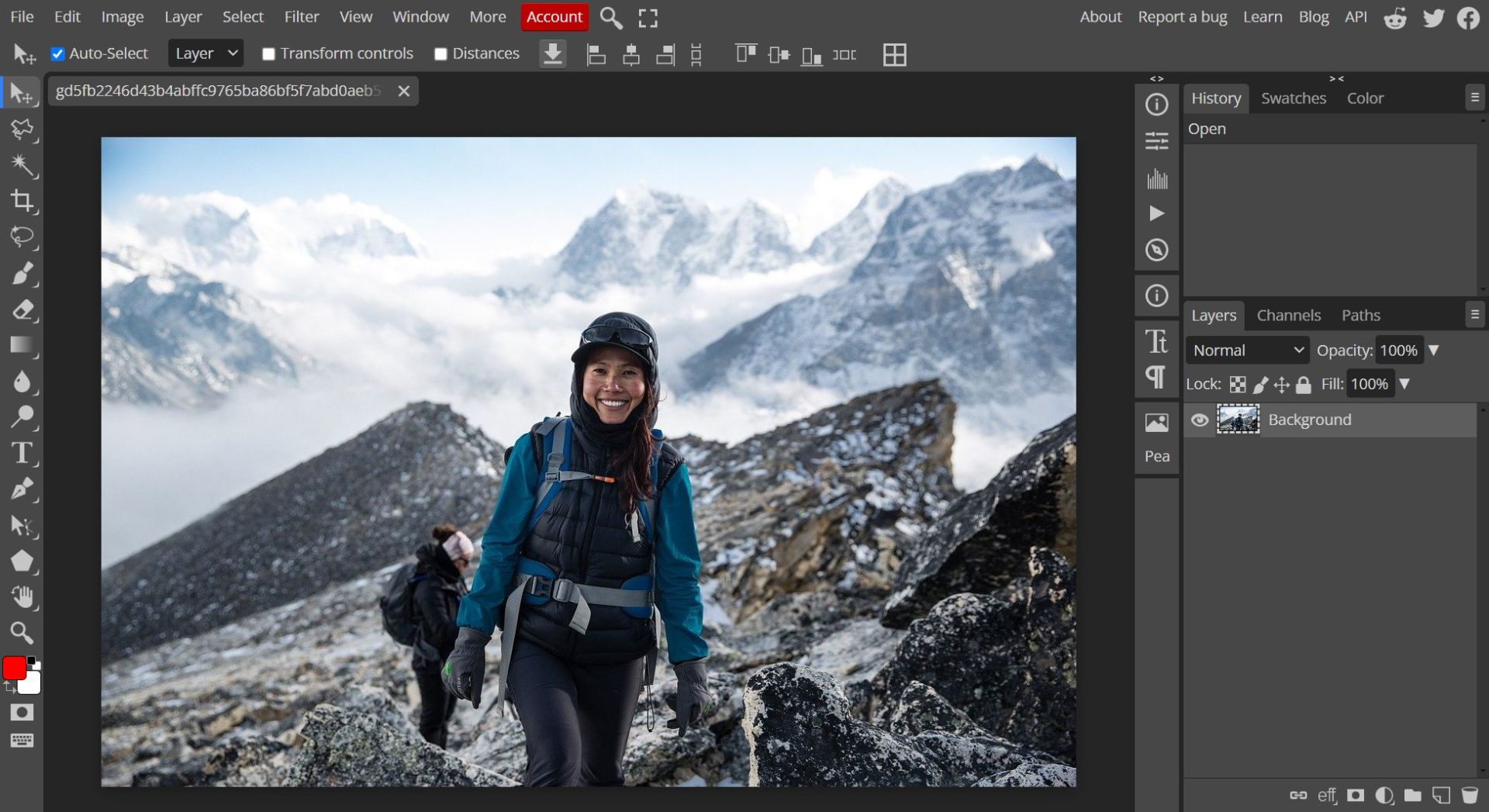Image resolution: width=1489 pixels, height=812 pixels.
Task: Open the Filter menu
Action: coord(301,16)
